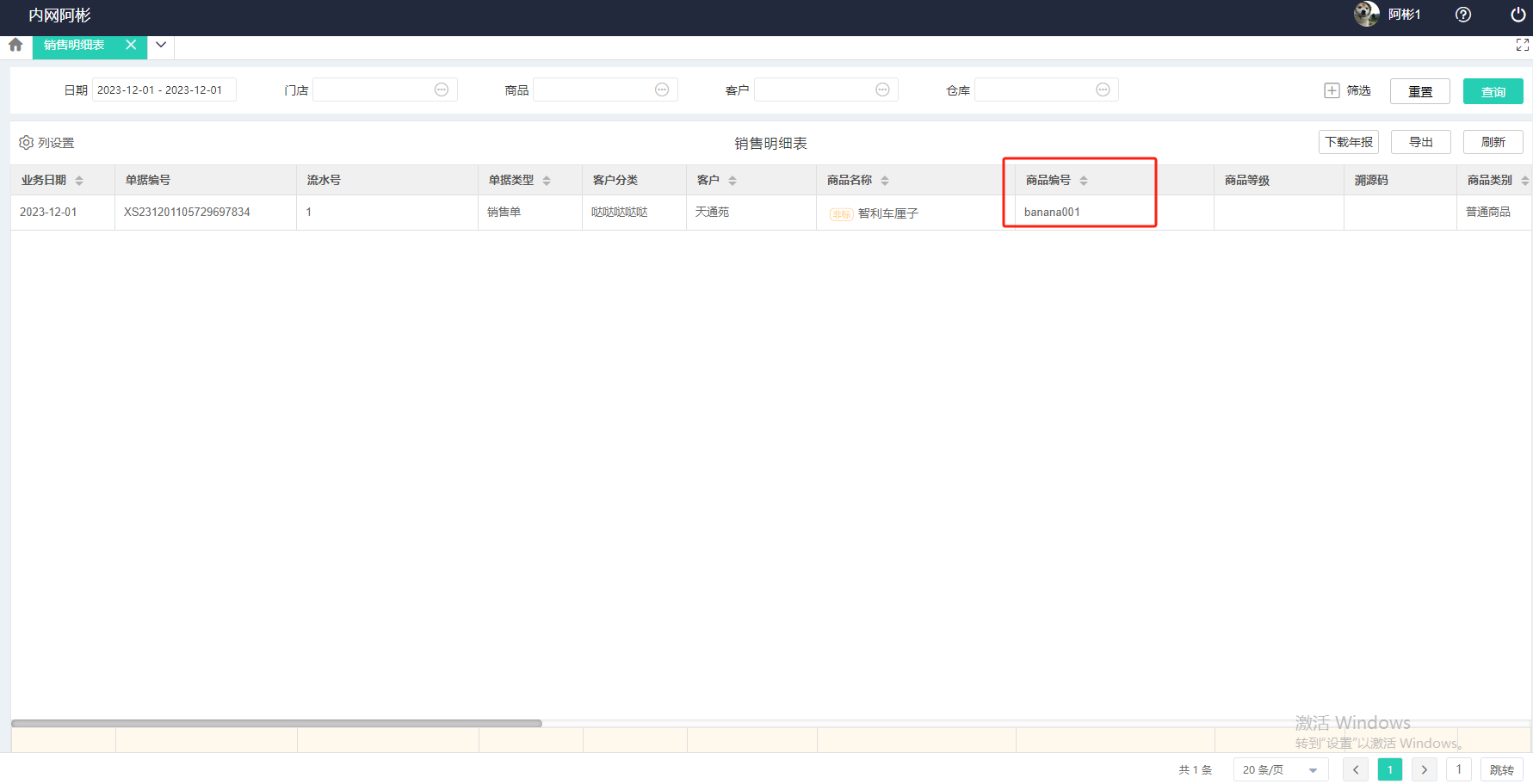Sort by 业务日期 column arrows

79,181
